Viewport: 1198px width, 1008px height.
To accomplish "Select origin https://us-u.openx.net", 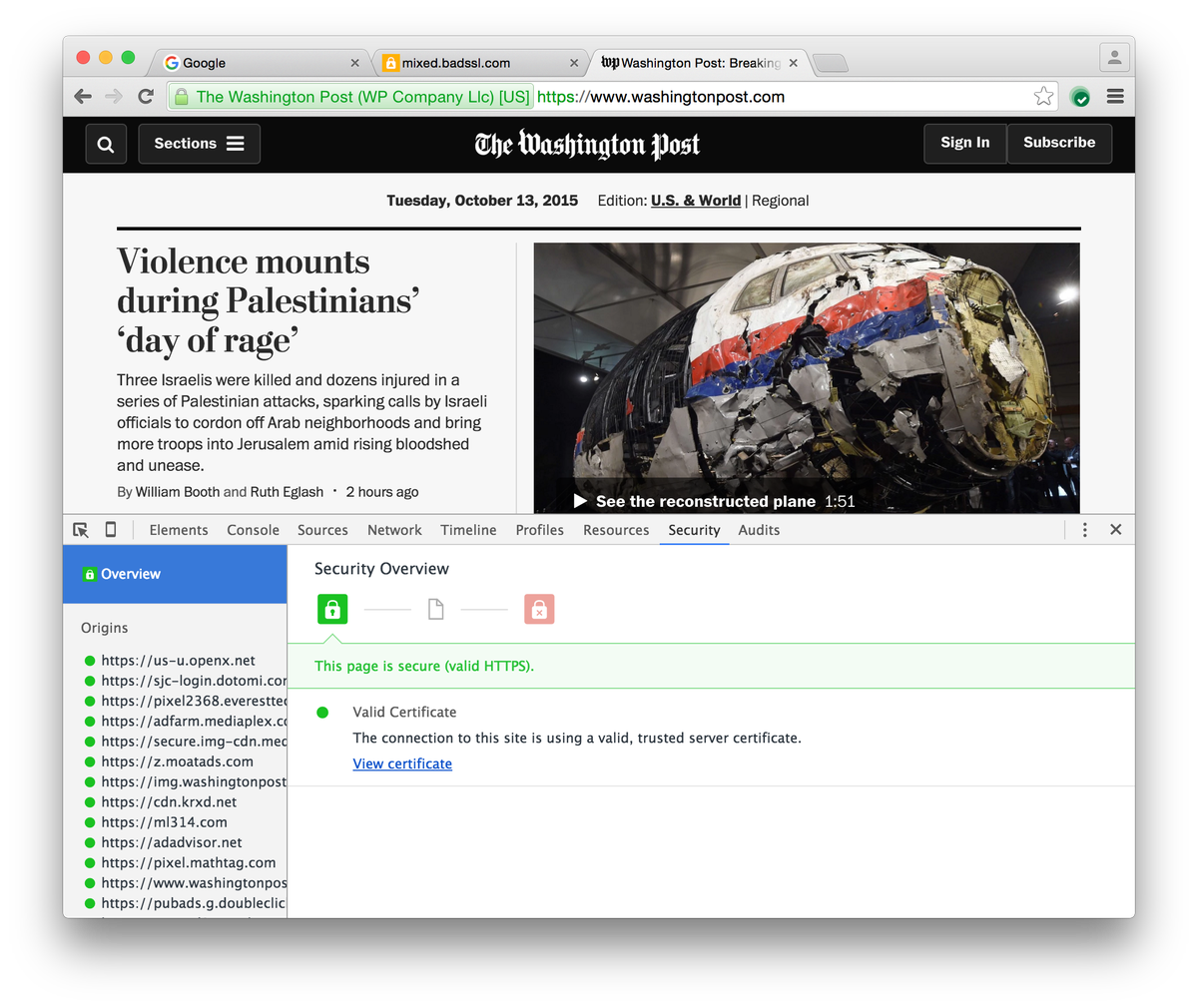I will 178,661.
